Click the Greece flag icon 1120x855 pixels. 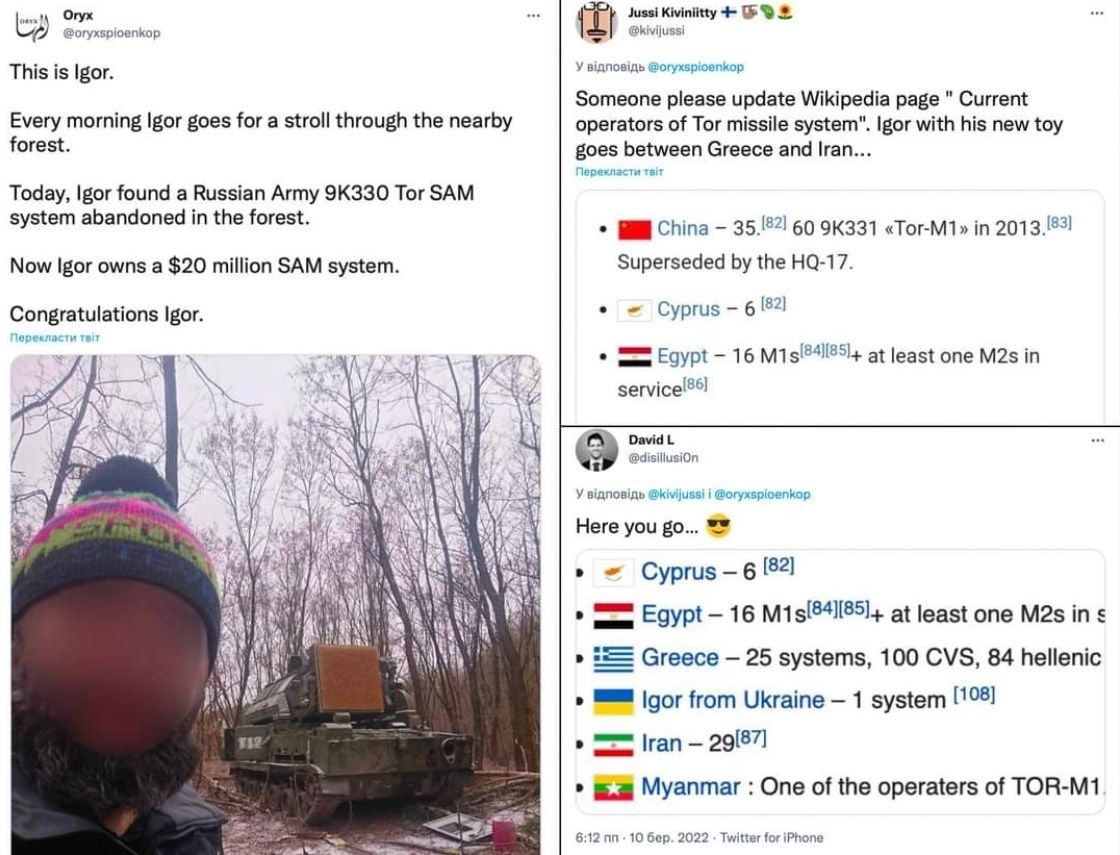(614, 659)
